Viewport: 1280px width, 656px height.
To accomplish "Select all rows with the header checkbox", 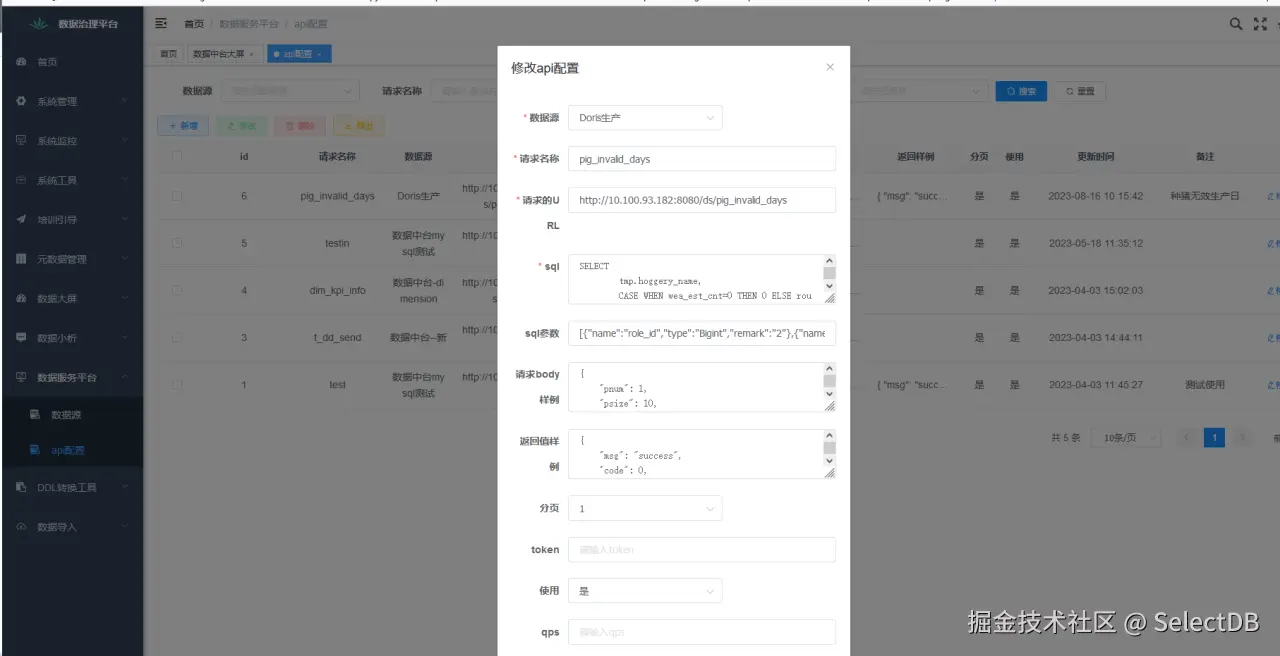I will 177,157.
